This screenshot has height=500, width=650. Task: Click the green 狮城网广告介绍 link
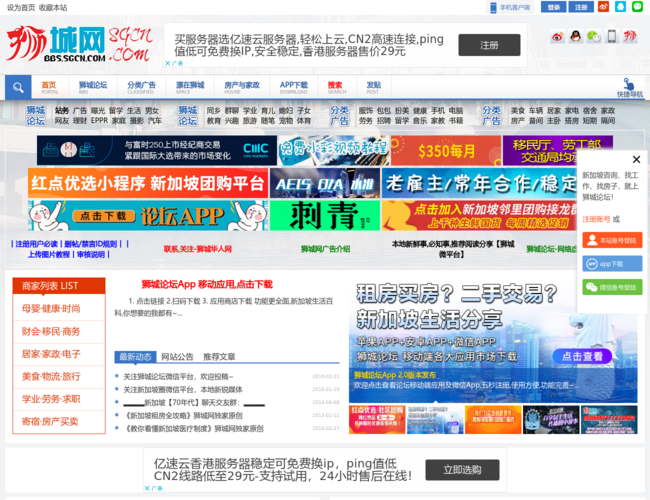click(x=325, y=249)
